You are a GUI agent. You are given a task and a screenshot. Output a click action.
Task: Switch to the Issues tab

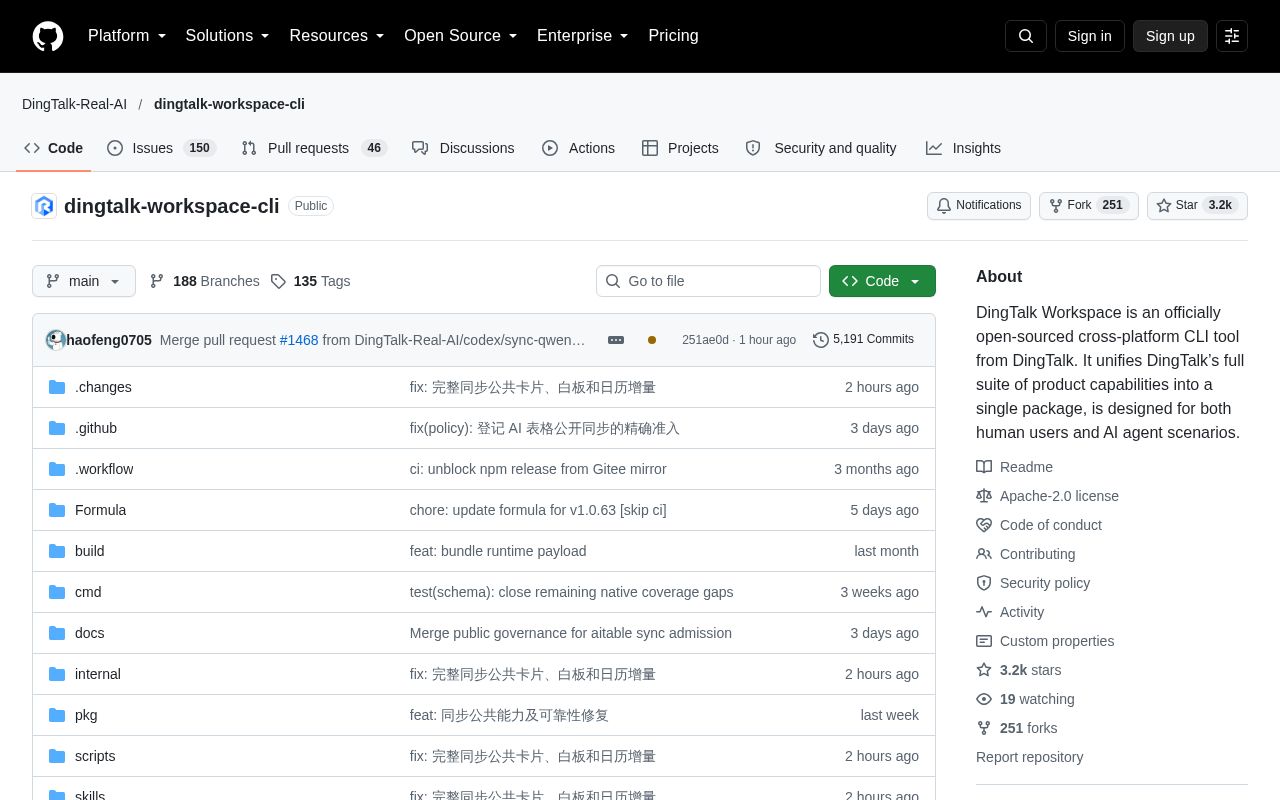click(161, 148)
